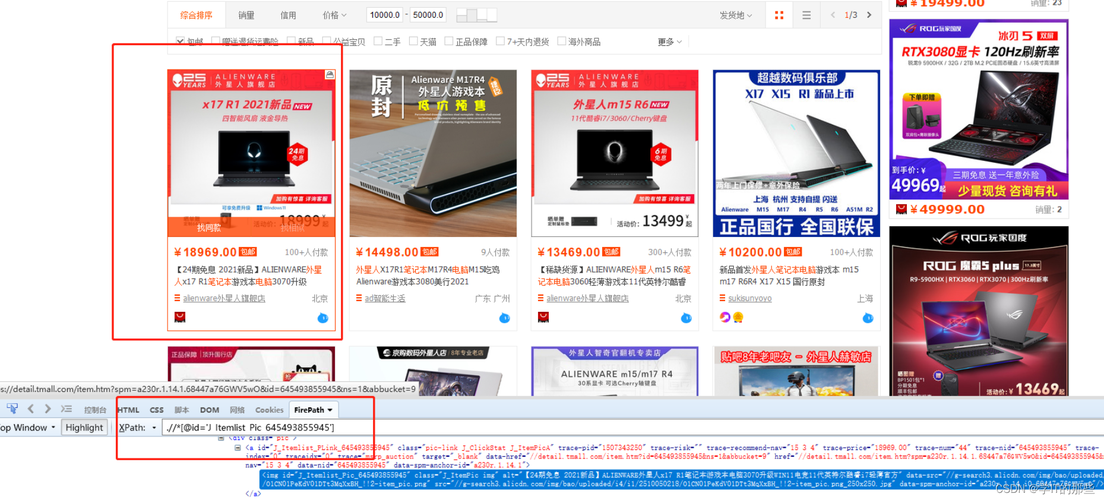Image resolution: width=1104 pixels, height=500 pixels.
Task: Click shop icon before ad智能生活
Action: [x=359, y=298]
